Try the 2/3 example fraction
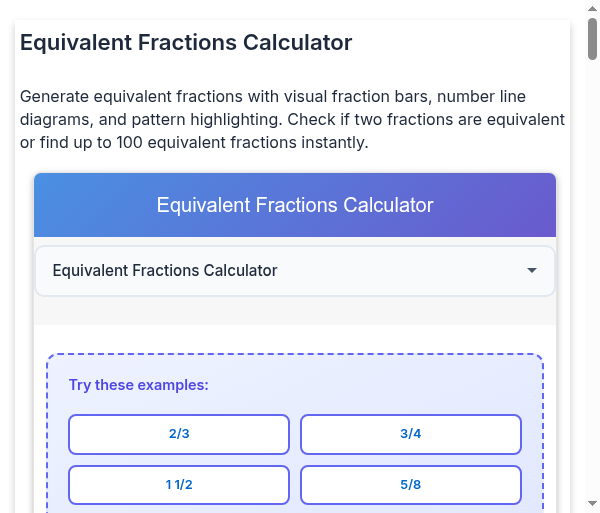This screenshot has width=600, height=513. (179, 434)
